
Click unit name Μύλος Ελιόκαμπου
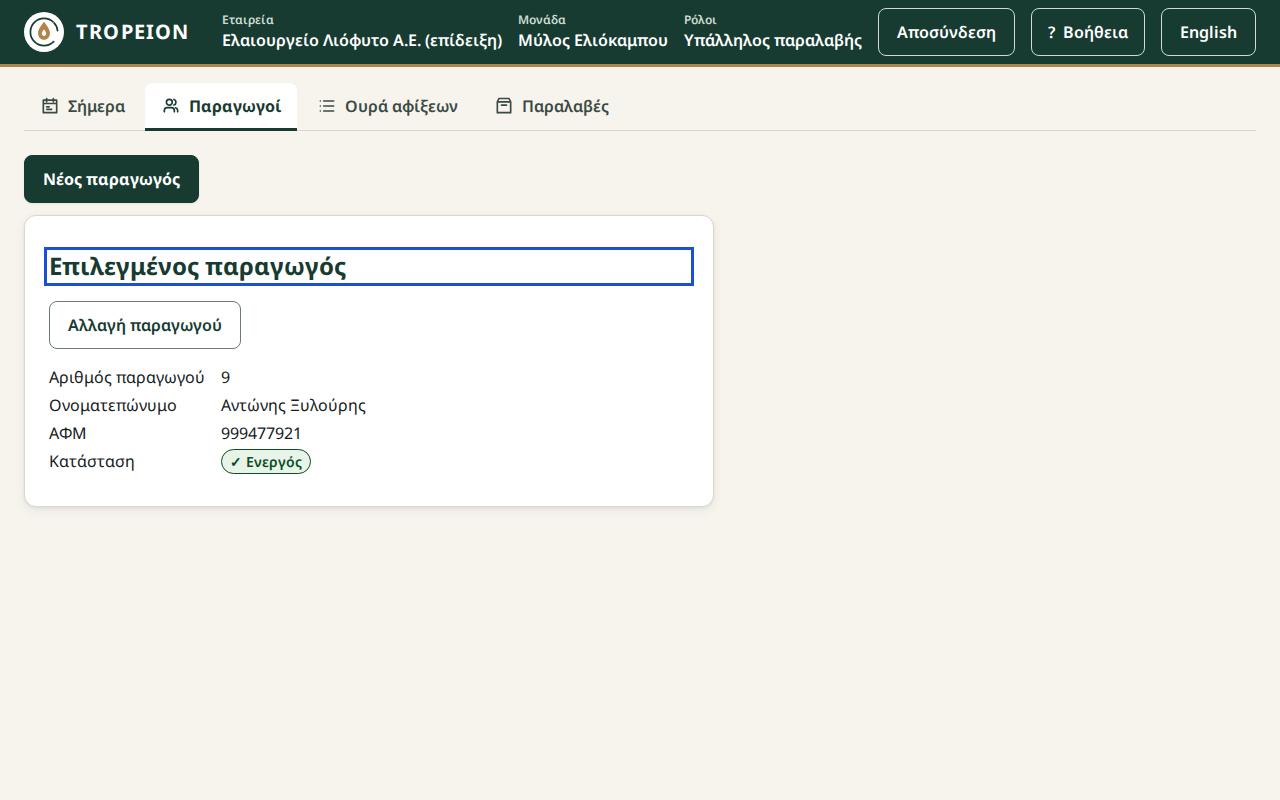click(593, 41)
